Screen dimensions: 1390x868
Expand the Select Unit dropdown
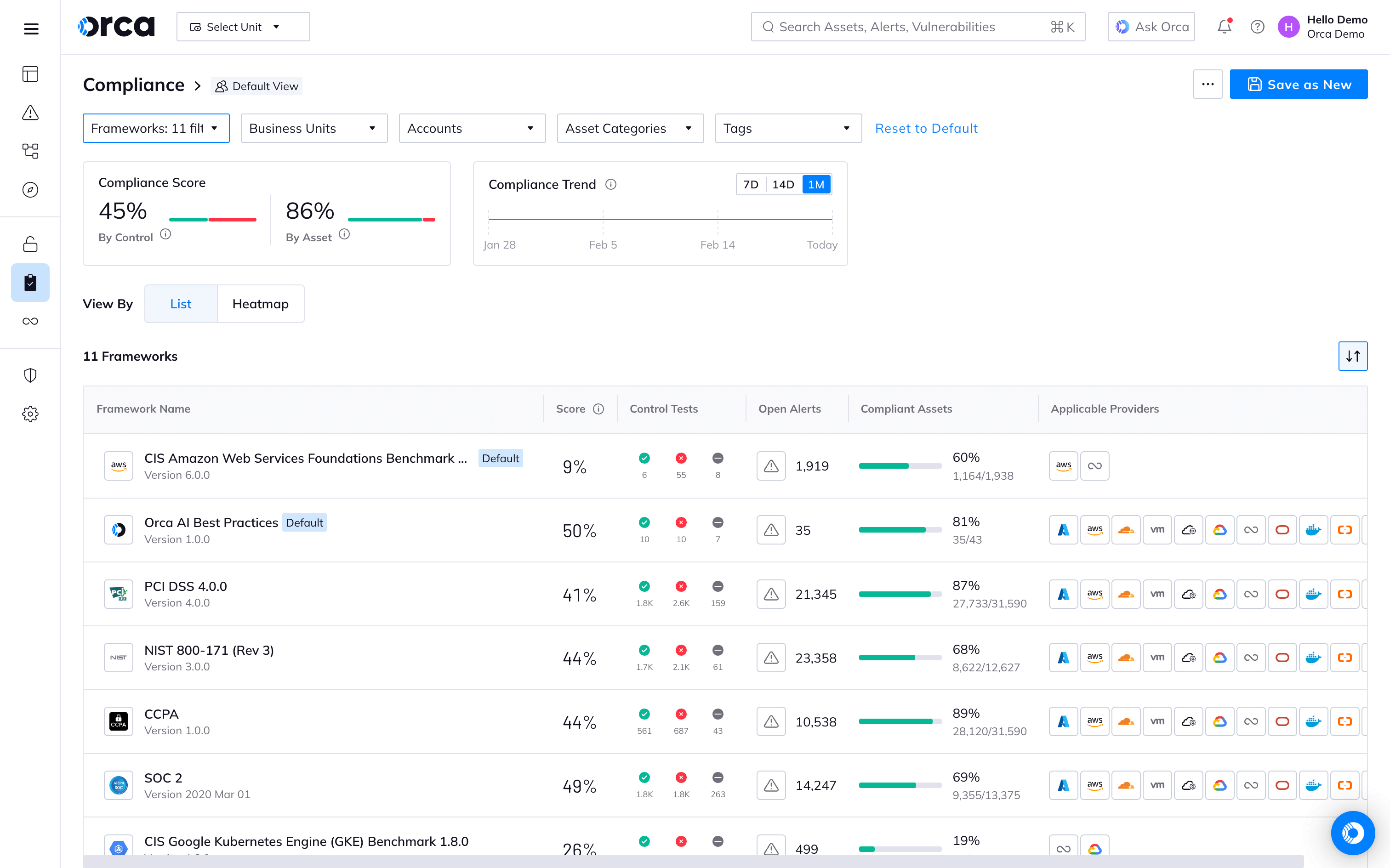pyautogui.click(x=243, y=27)
